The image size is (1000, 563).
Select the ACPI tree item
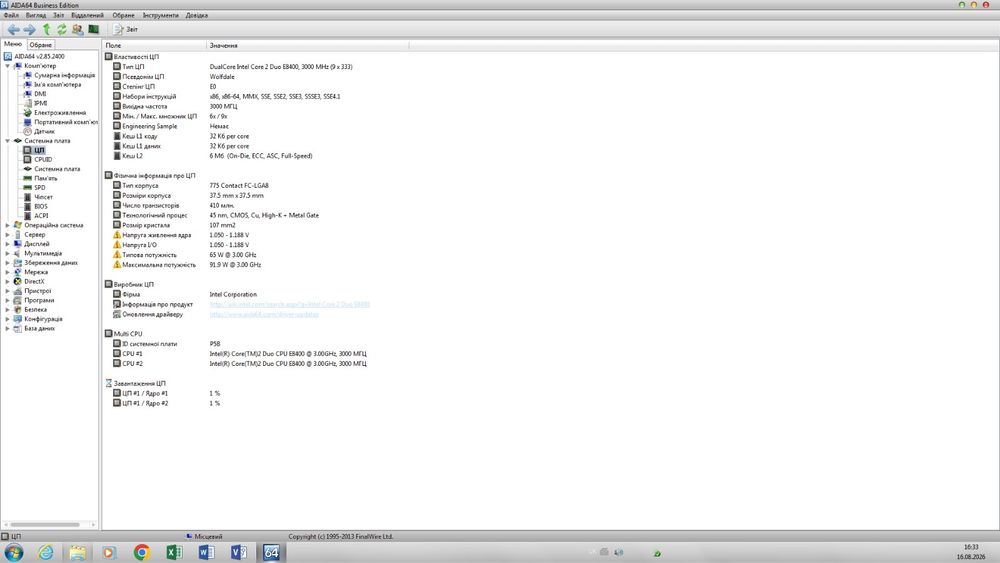coord(41,216)
